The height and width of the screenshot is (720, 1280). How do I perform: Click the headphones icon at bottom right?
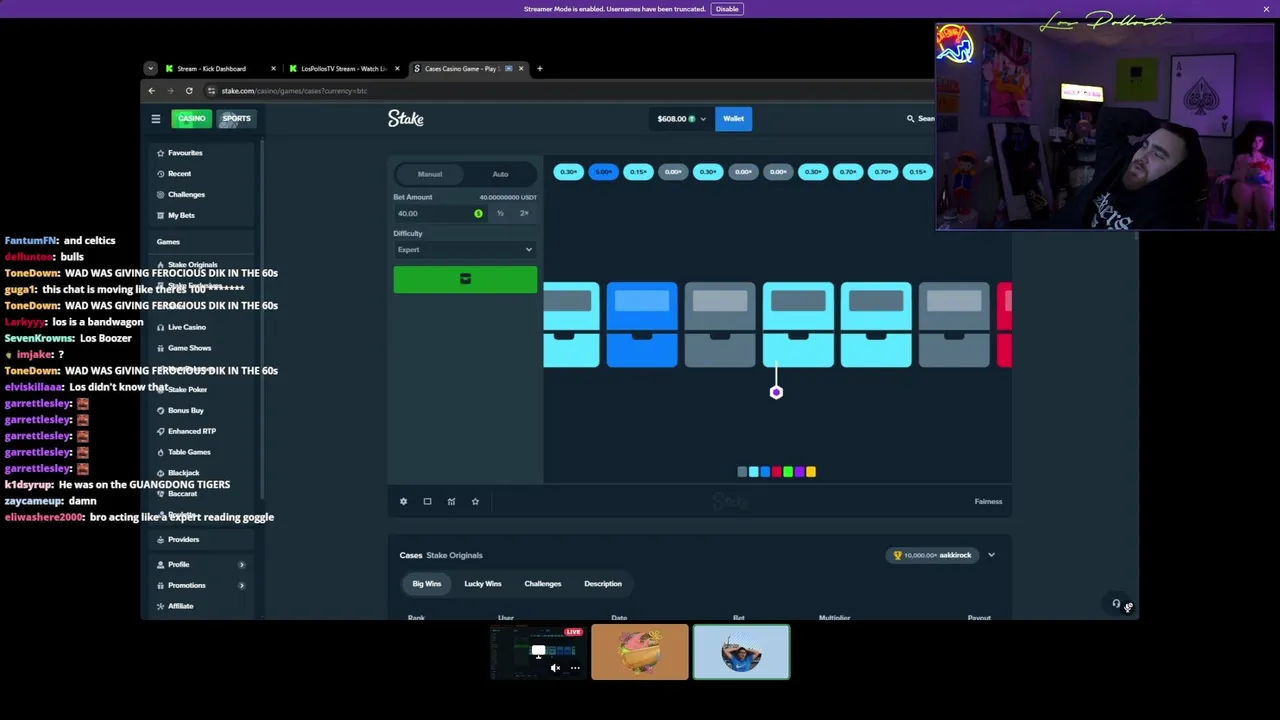(1116, 604)
